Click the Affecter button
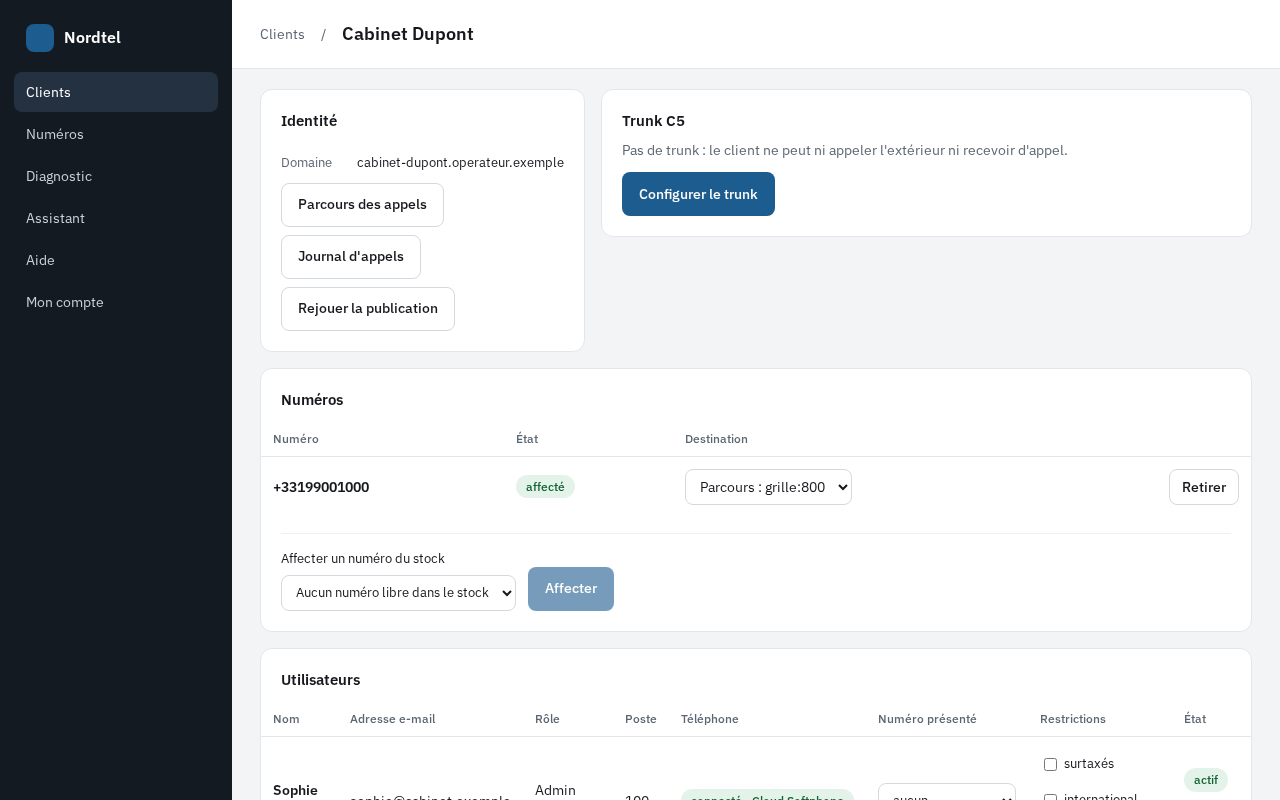This screenshot has width=1280, height=800. click(571, 589)
